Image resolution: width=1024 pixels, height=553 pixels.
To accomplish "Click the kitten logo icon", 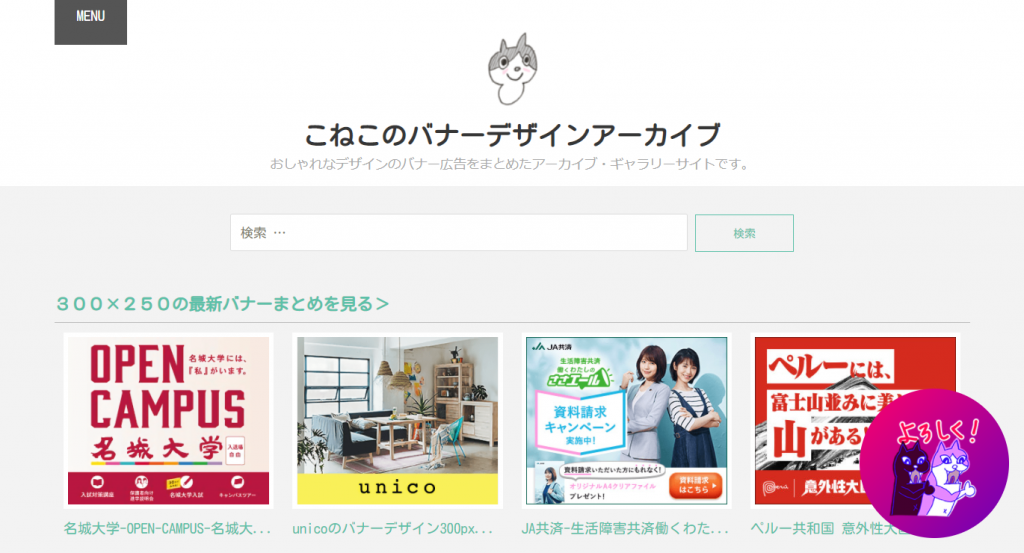I will click(x=513, y=69).
